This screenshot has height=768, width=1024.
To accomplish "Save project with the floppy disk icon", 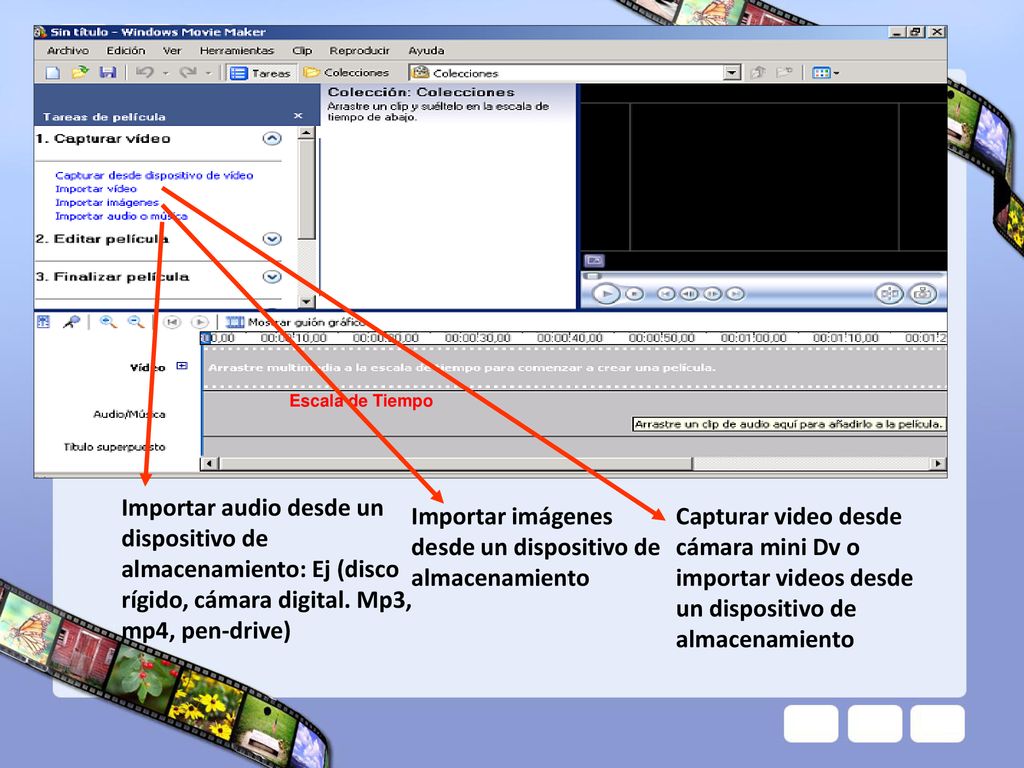I will [107, 72].
